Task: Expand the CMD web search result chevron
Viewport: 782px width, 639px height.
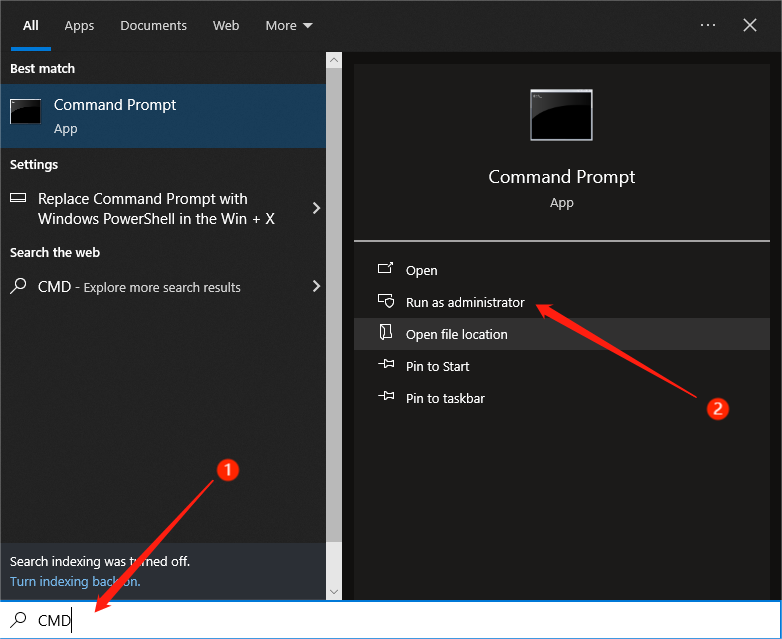Action: [x=316, y=286]
